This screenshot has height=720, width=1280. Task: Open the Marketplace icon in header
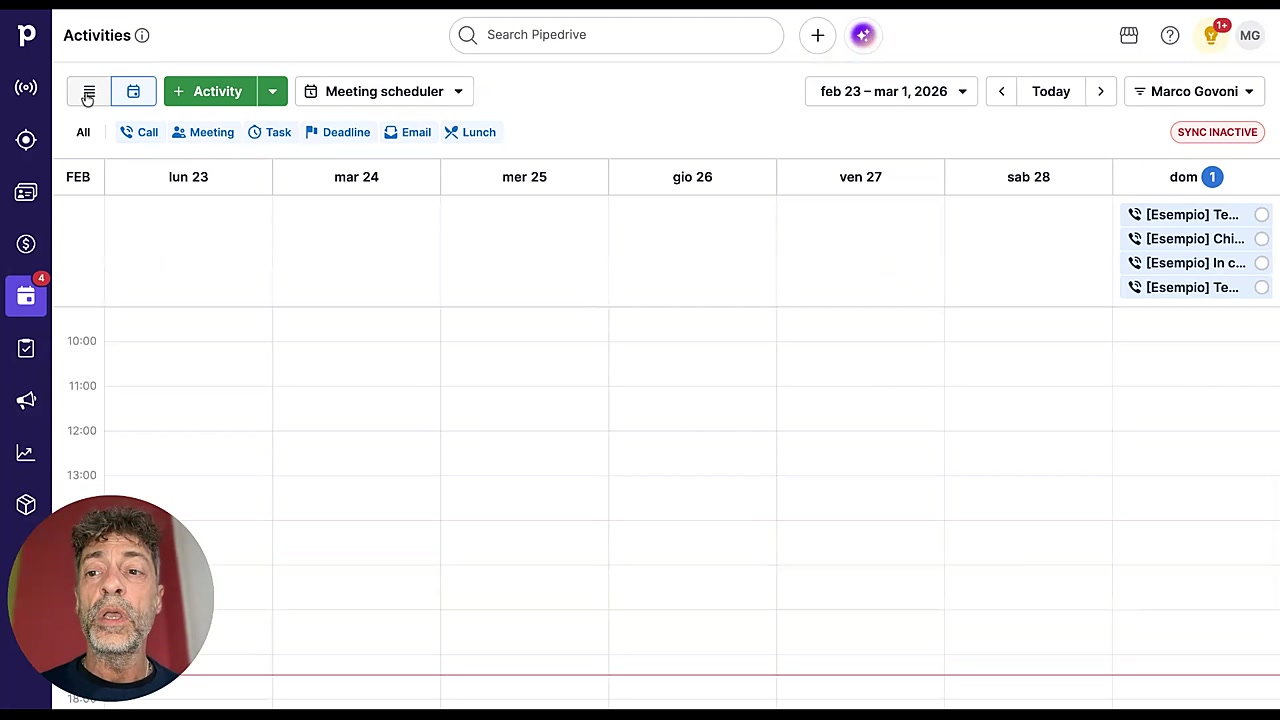(1129, 35)
